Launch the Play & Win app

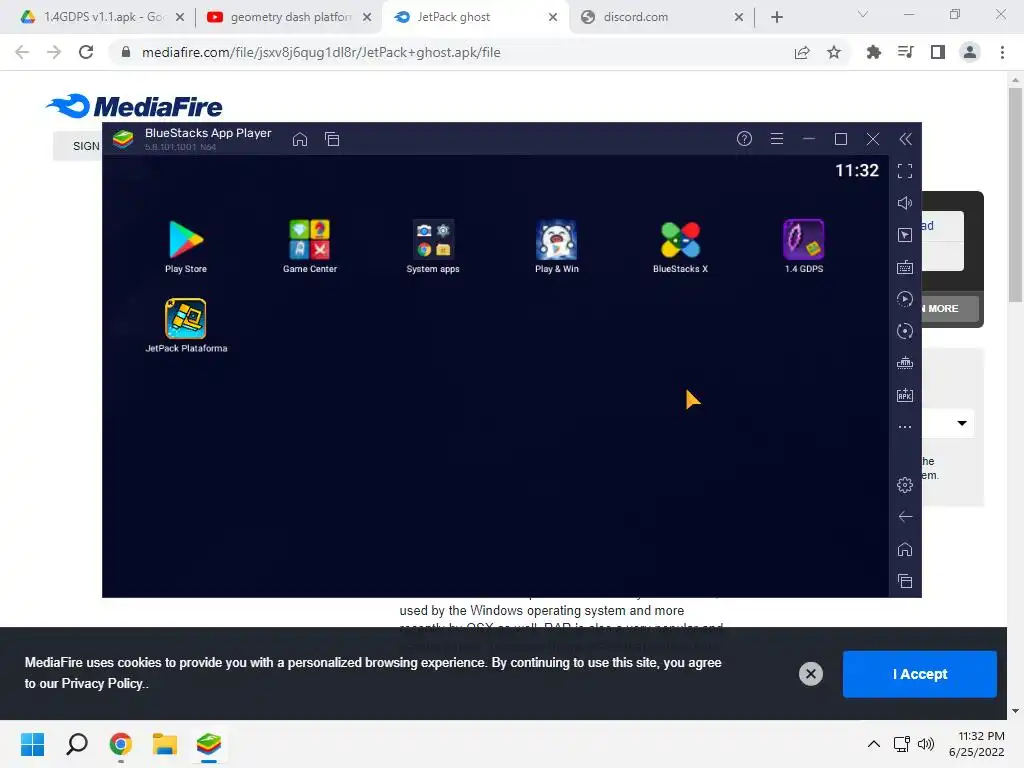[556, 246]
